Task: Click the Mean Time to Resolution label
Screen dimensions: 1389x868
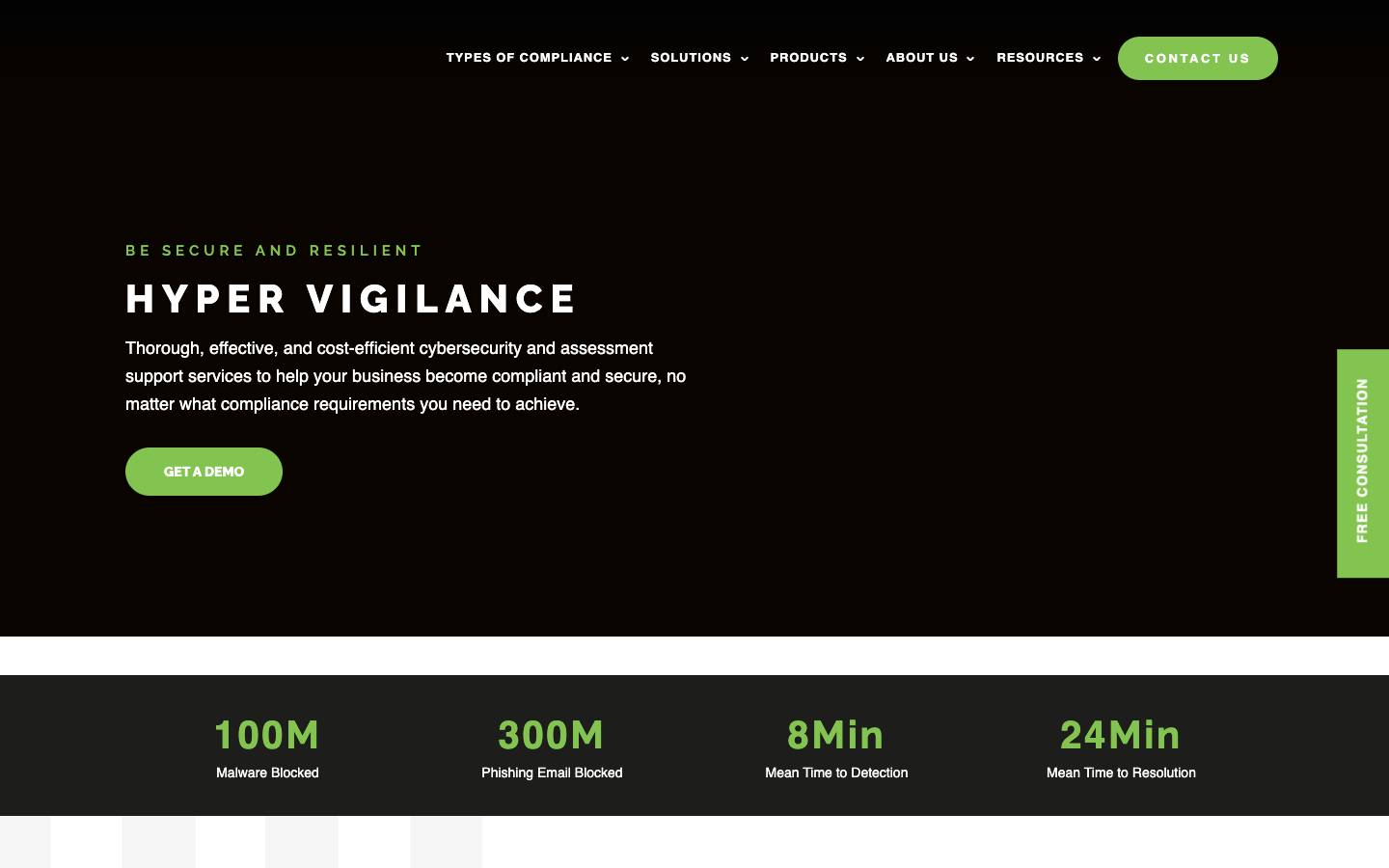Action: pyautogui.click(x=1121, y=773)
